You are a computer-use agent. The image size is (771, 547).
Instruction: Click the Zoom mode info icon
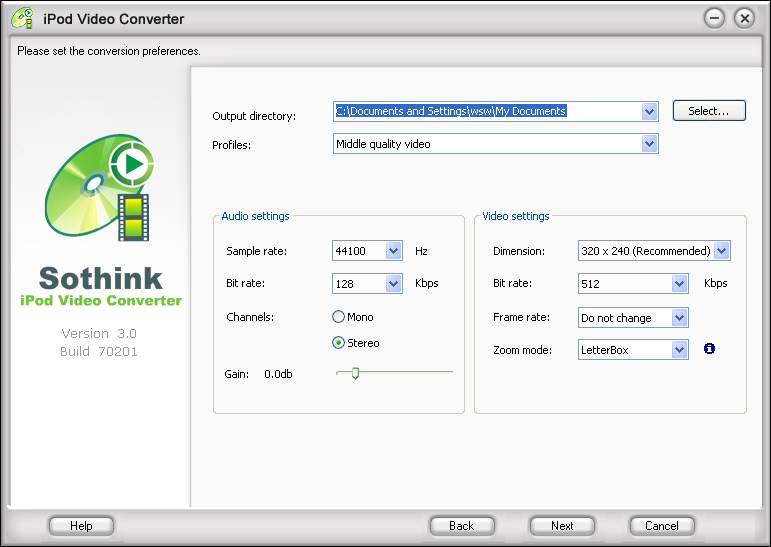coord(709,349)
